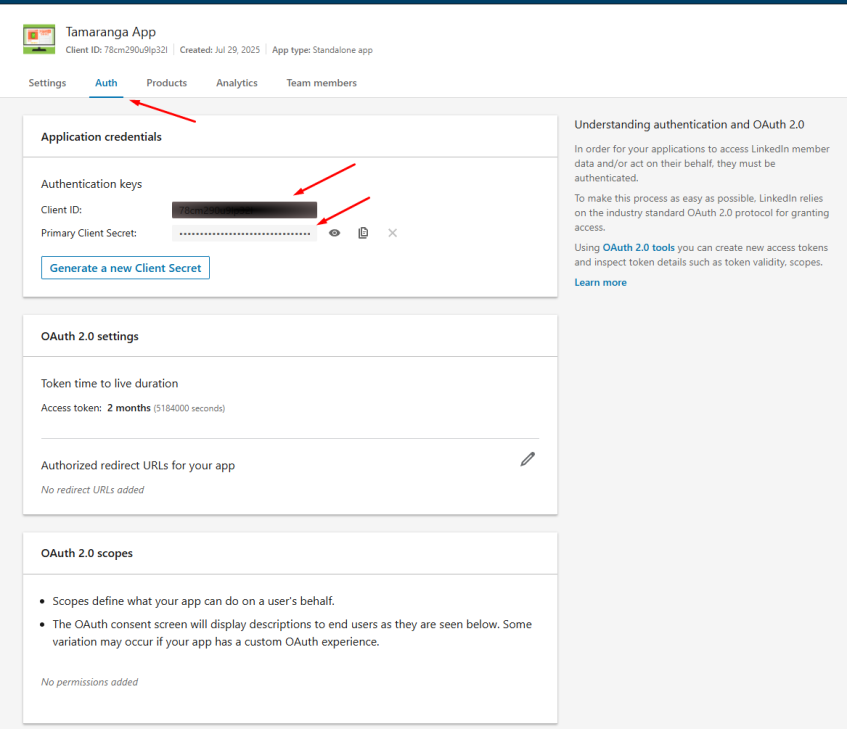847x729 pixels.
Task: Open the OAuth 2.0 tools link
Action: [638, 247]
